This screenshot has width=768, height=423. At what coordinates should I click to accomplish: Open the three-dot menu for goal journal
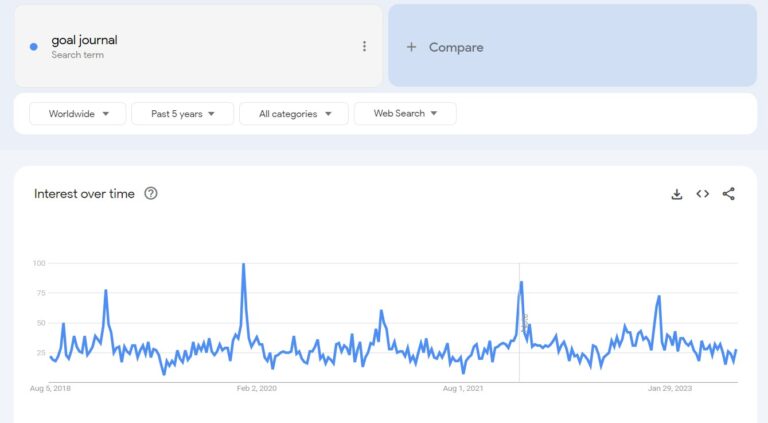tap(364, 46)
